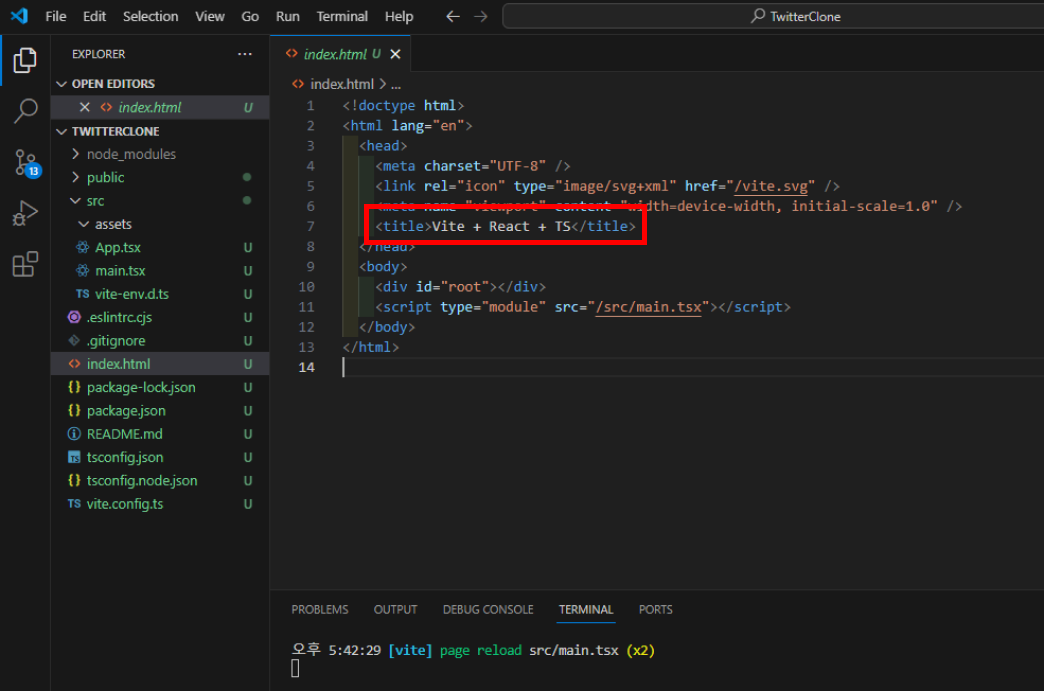Image resolution: width=1044 pixels, height=691 pixels.
Task: Open the Extensions view
Action: click(25, 264)
